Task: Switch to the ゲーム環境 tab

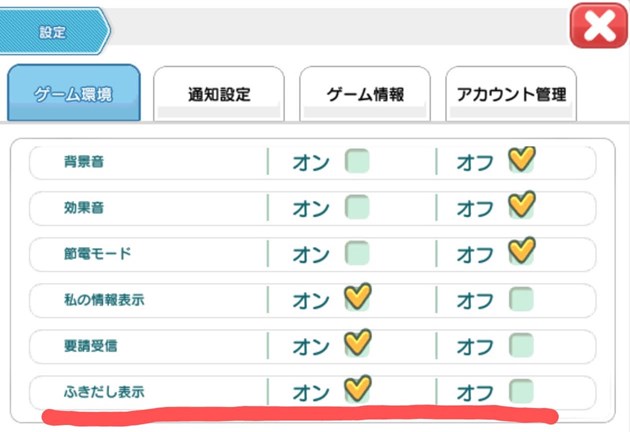Action: [73, 95]
